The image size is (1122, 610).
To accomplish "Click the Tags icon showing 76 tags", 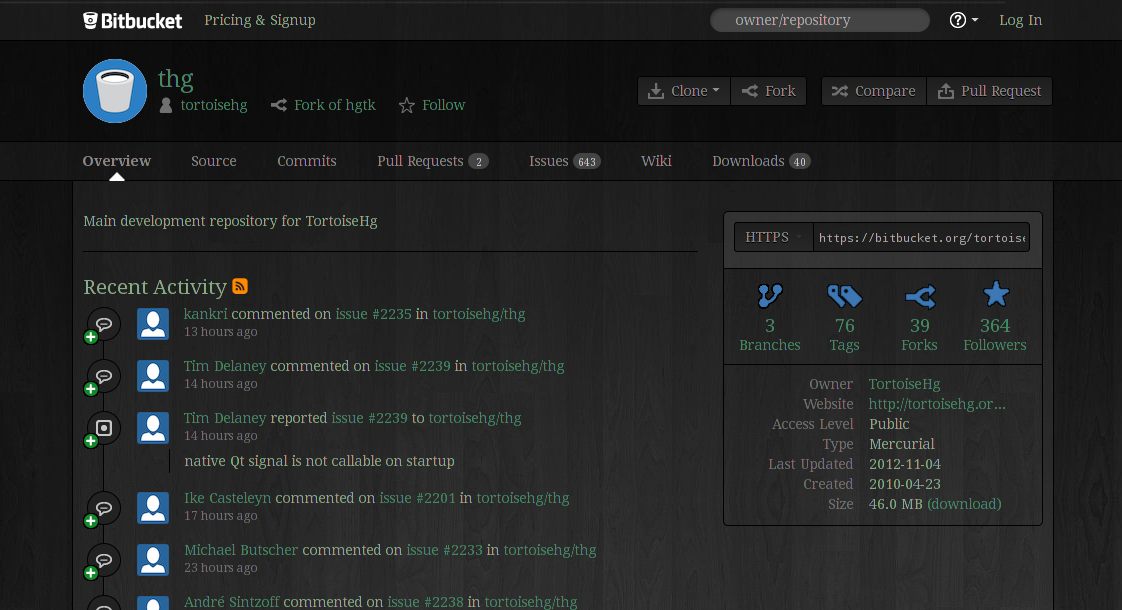I will [844, 295].
